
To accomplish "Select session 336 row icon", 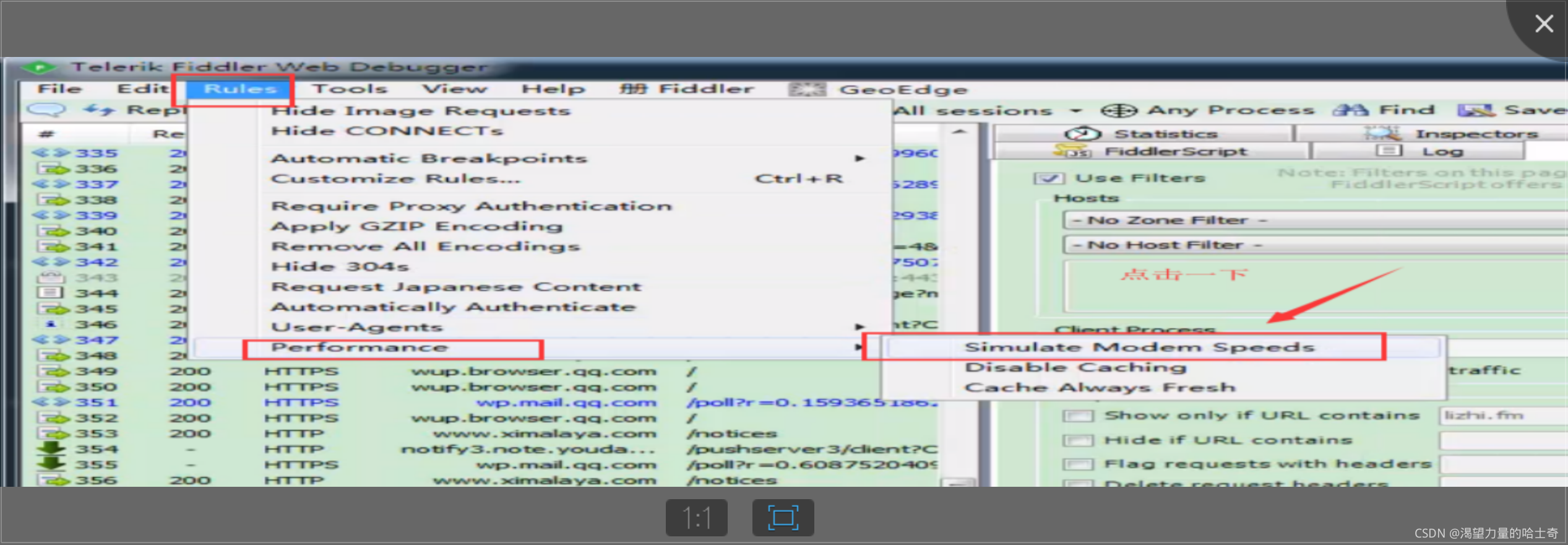I will coord(53,168).
